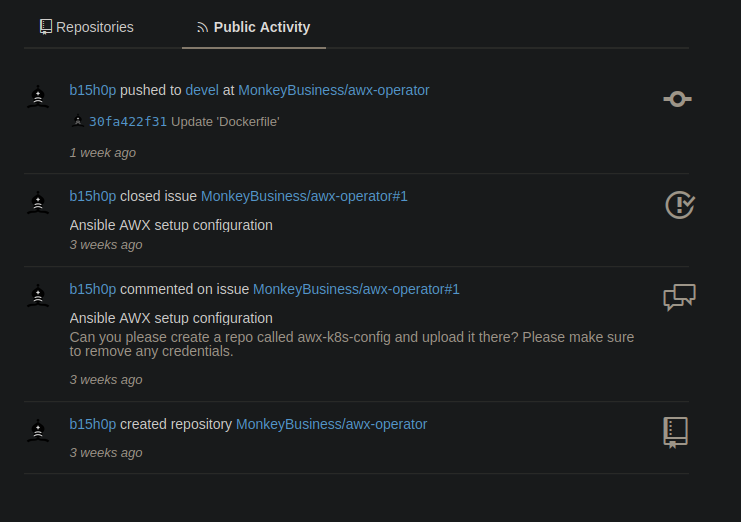741x522 pixels.
Task: Open awx-operator#1 link in commented entry
Action: [356, 289]
